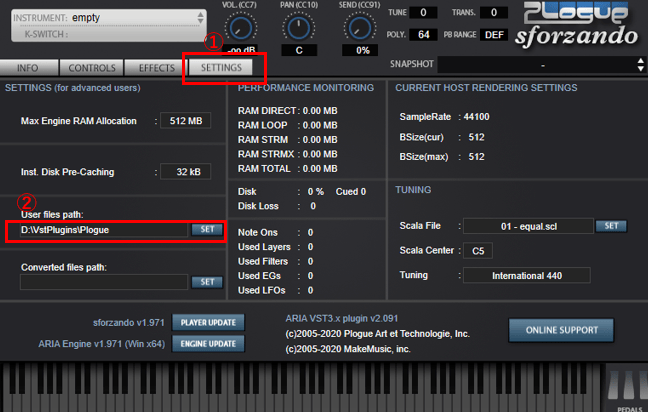
Task: Click SET next to Converted files path
Action: pos(207,282)
